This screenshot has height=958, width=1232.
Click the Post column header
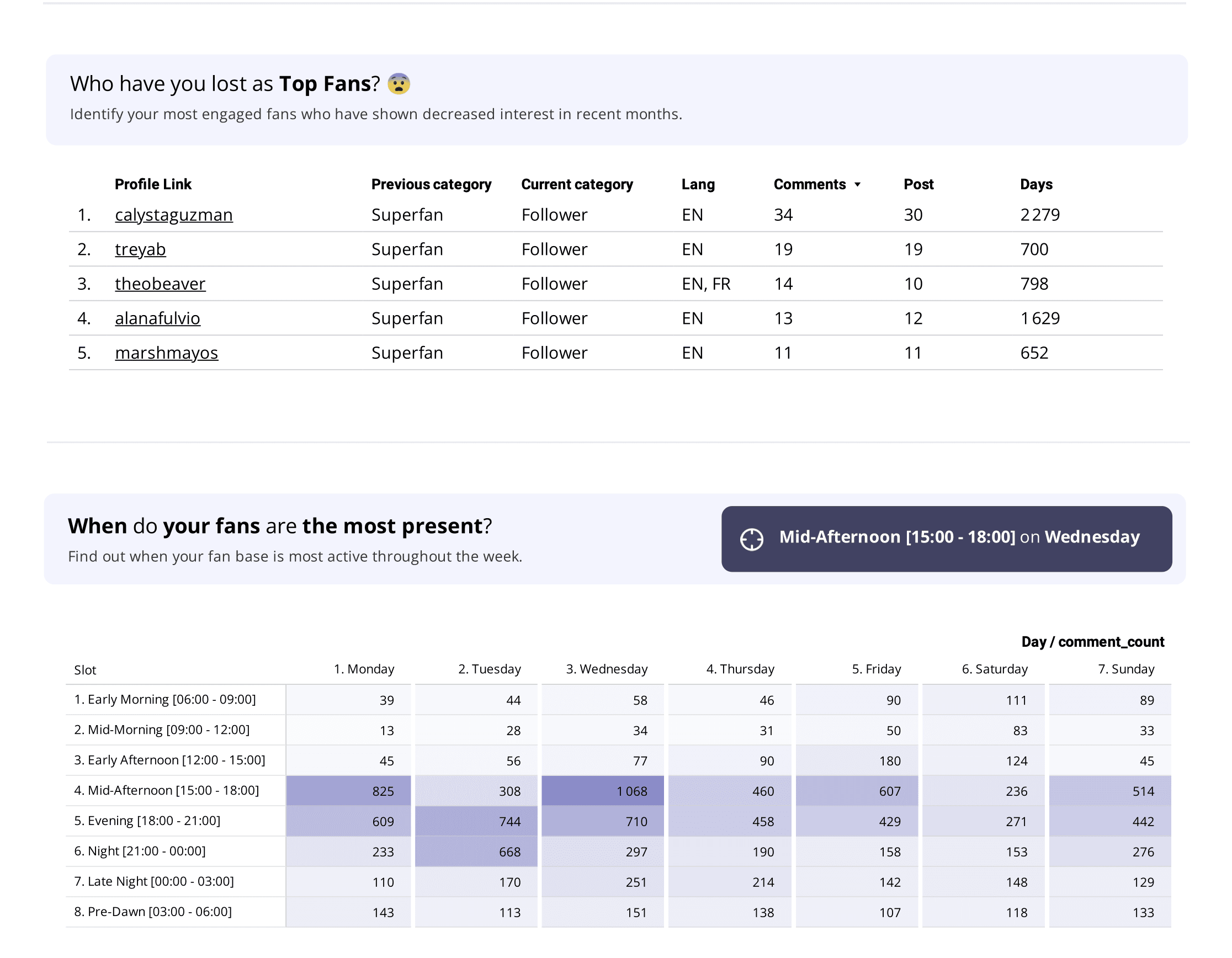pyautogui.click(x=918, y=184)
